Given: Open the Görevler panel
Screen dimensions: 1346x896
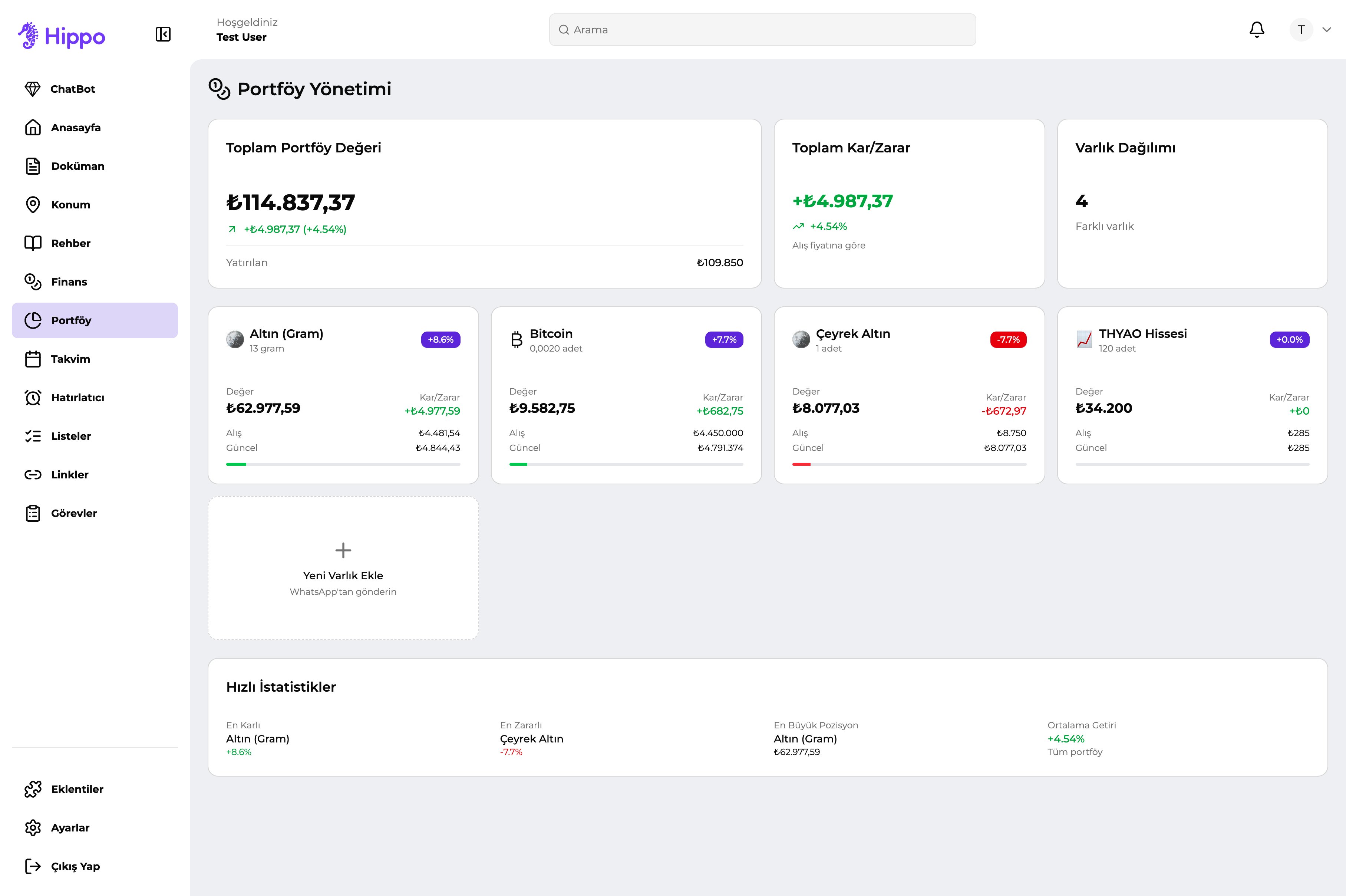Looking at the screenshot, I should pyautogui.click(x=73, y=513).
